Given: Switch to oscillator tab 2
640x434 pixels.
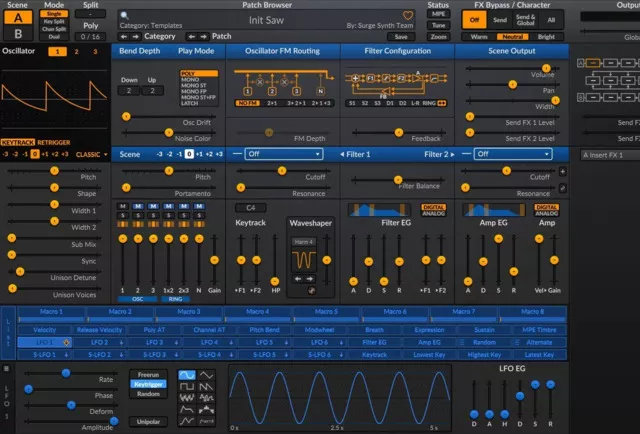Looking at the screenshot, I should pyautogui.click(x=76, y=51).
